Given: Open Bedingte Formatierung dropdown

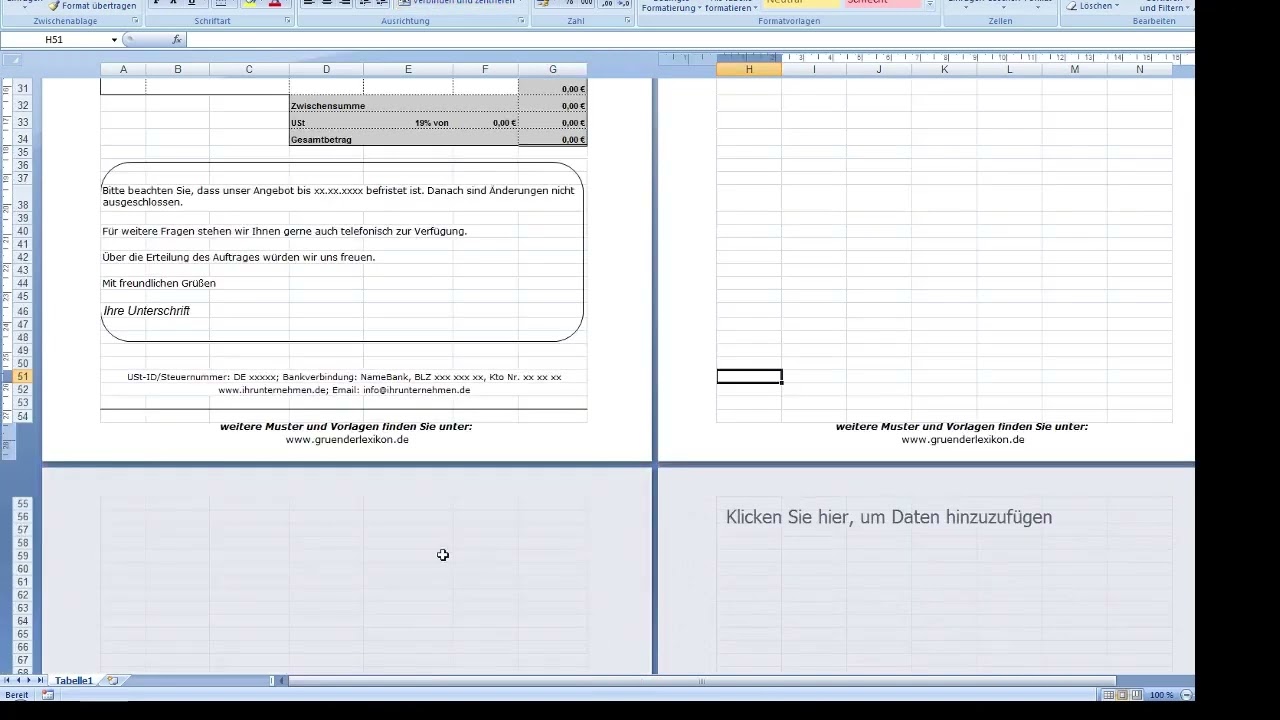Looking at the screenshot, I should [x=670, y=6].
